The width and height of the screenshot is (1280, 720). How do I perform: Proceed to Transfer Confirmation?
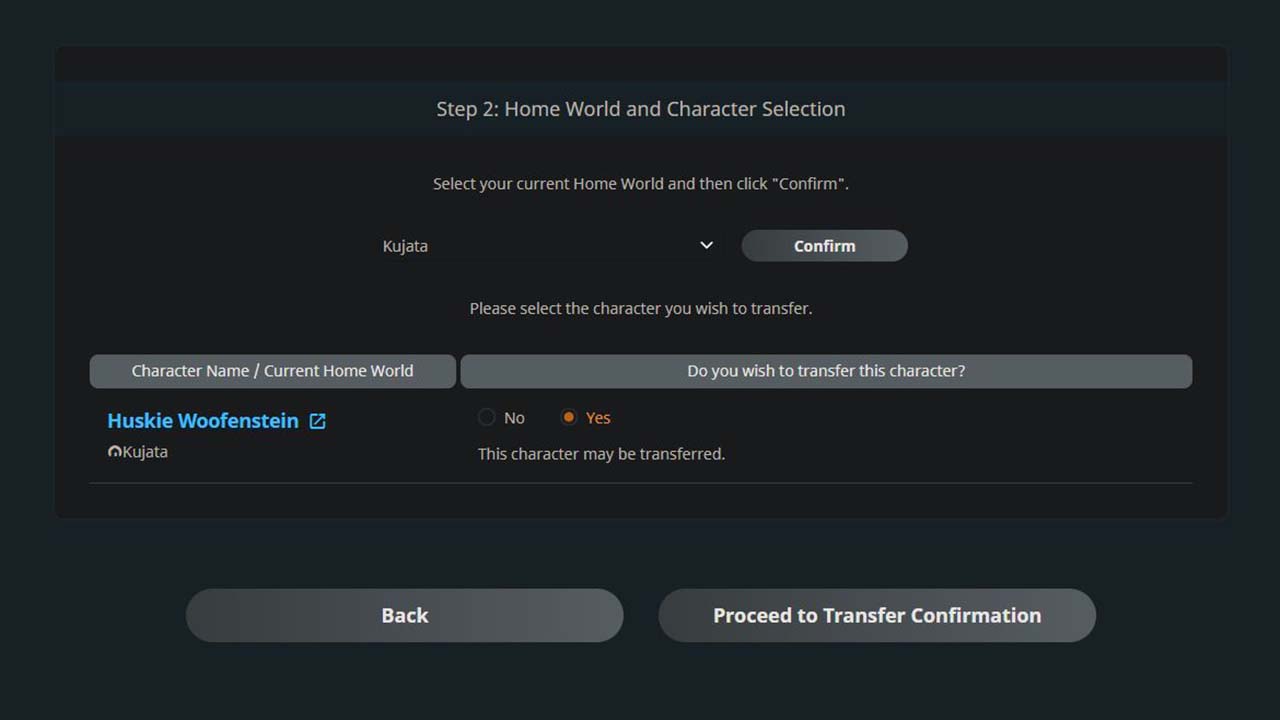[x=876, y=615]
